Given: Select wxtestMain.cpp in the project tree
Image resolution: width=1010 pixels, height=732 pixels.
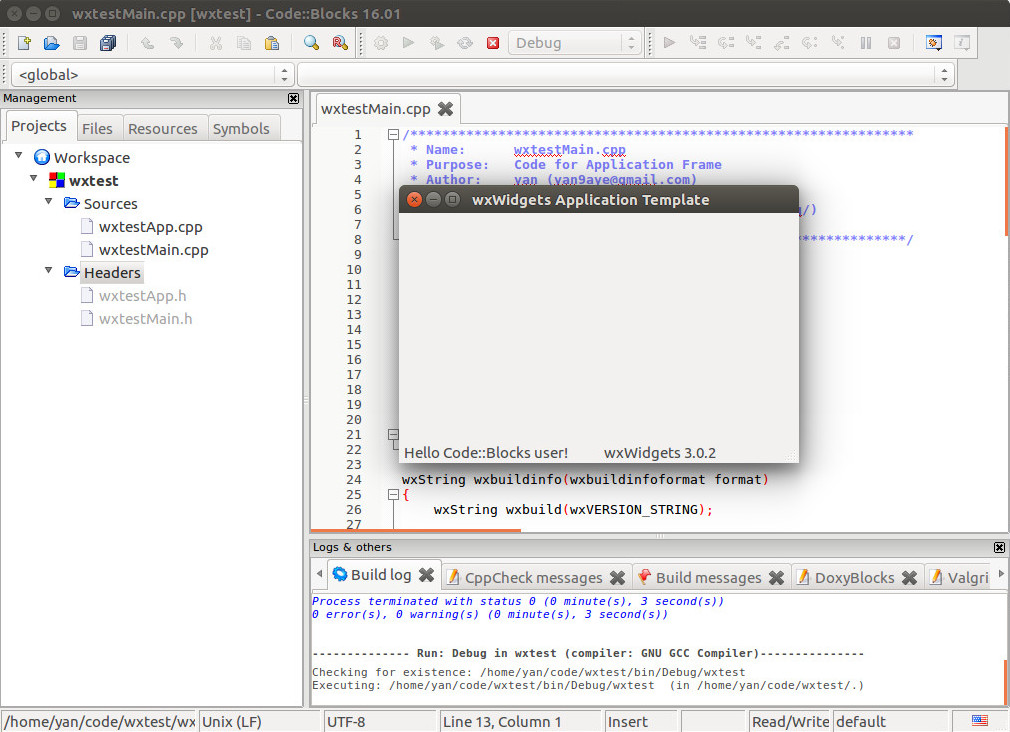Looking at the screenshot, I should 153,250.
